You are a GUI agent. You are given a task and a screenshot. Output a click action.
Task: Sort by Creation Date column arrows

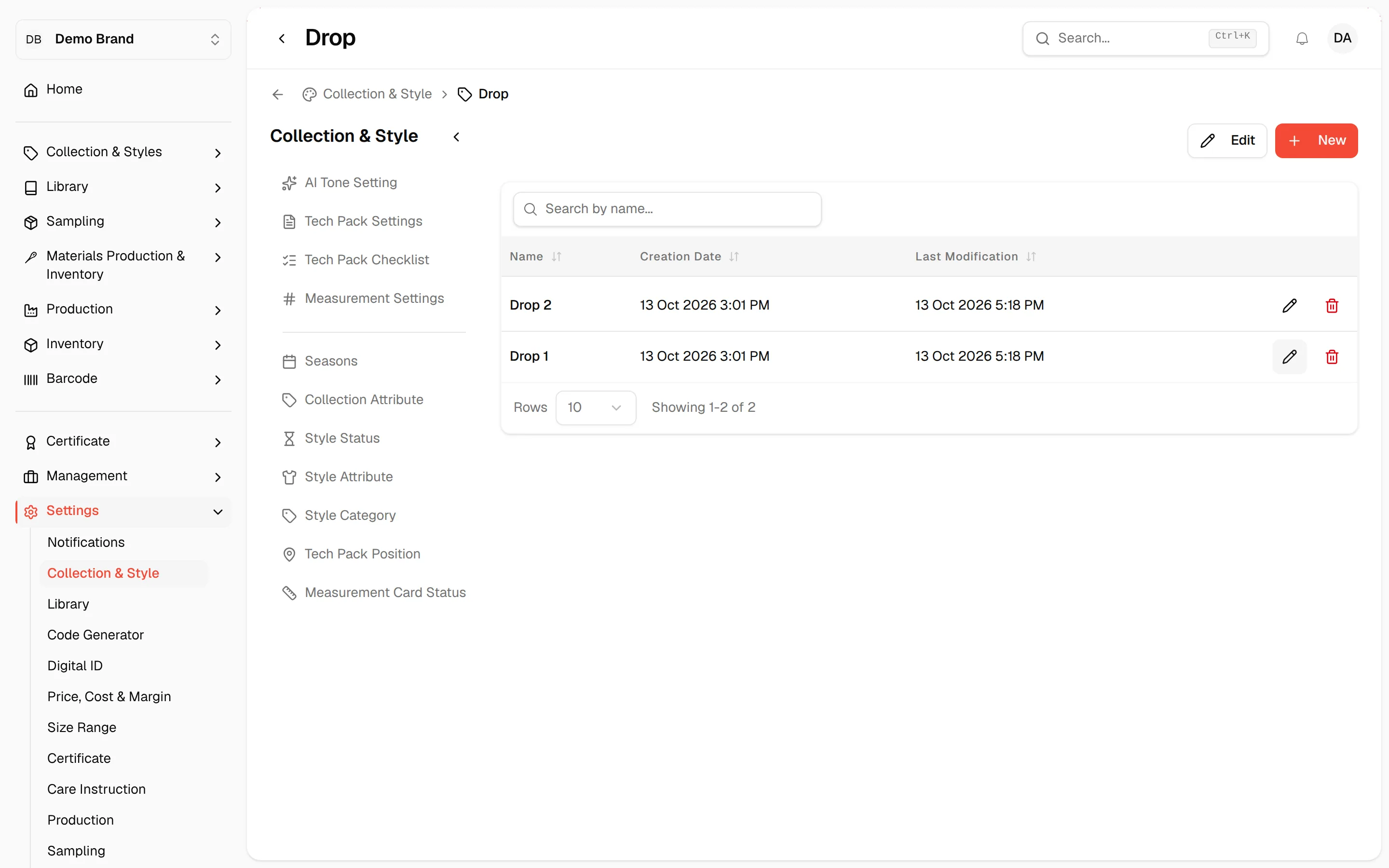pyautogui.click(x=734, y=257)
